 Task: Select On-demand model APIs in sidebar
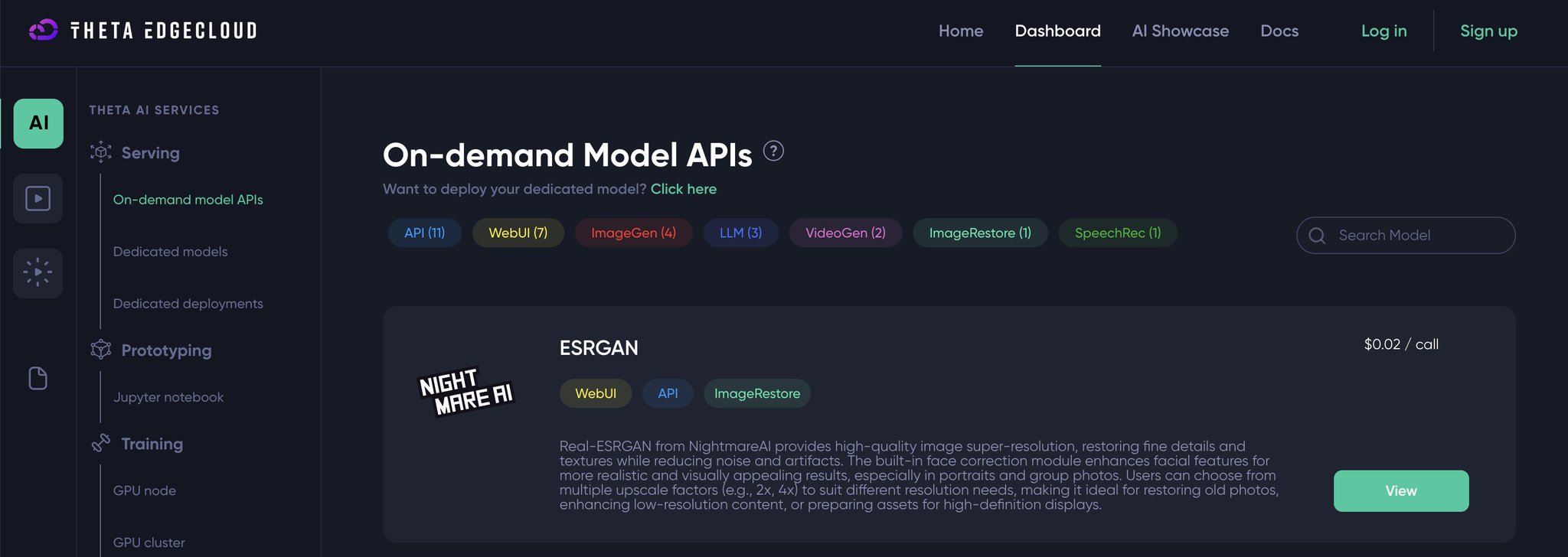point(188,200)
